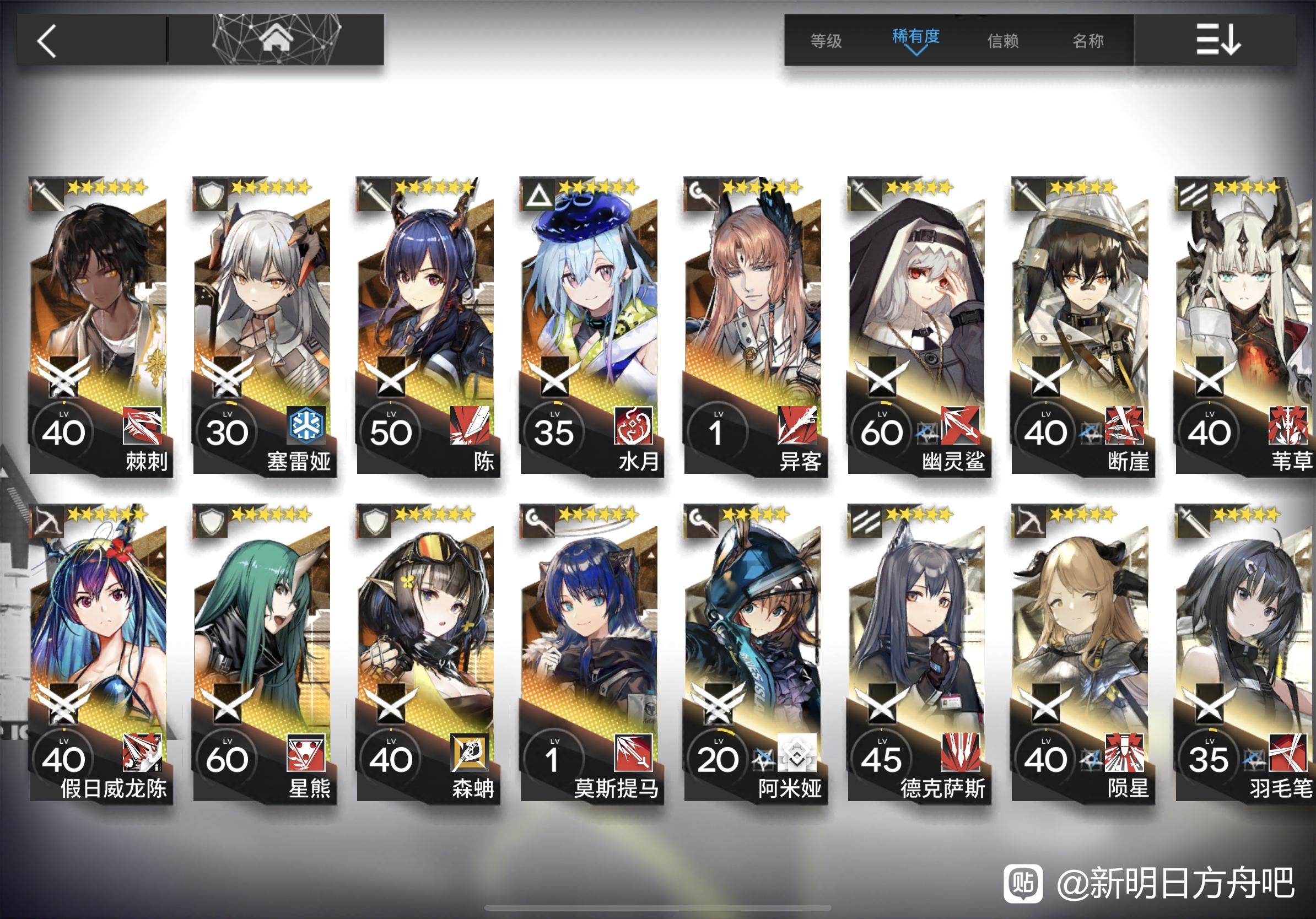Click the 森蚺 operator name label
The width and height of the screenshot is (1316, 919).
coord(473,788)
